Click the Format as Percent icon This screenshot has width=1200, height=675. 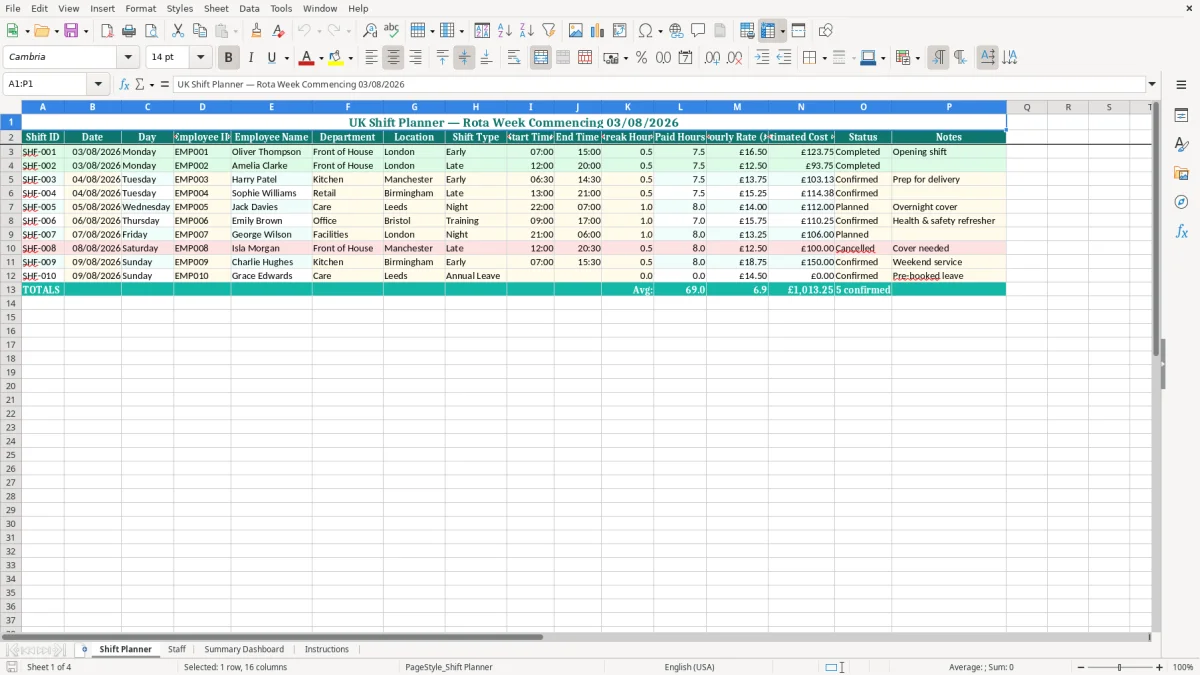tap(642, 58)
